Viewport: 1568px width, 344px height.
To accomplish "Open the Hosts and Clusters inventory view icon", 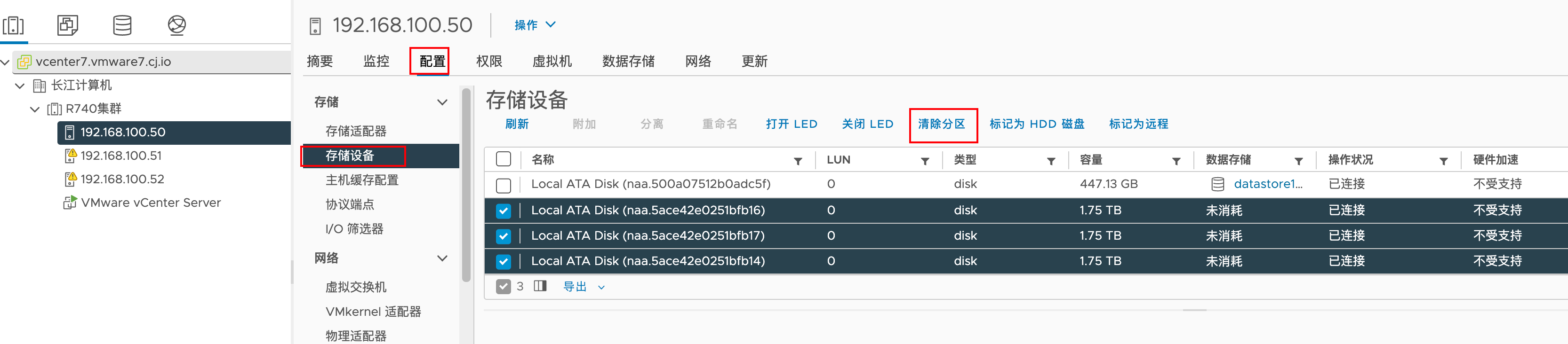I will [x=13, y=25].
